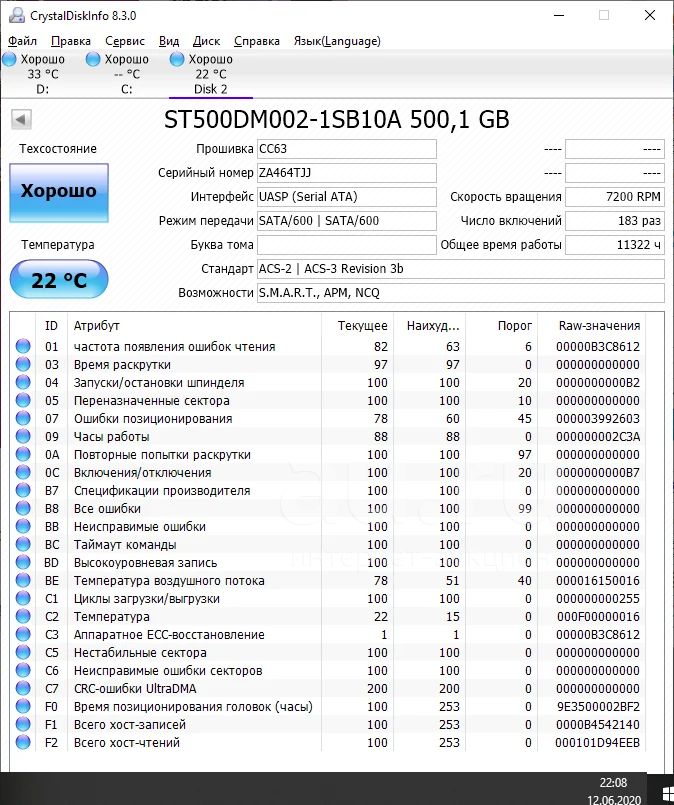This screenshot has width=674, height=805.
Task: Click the blue status orb for Disk 2
Action: (x=177, y=60)
